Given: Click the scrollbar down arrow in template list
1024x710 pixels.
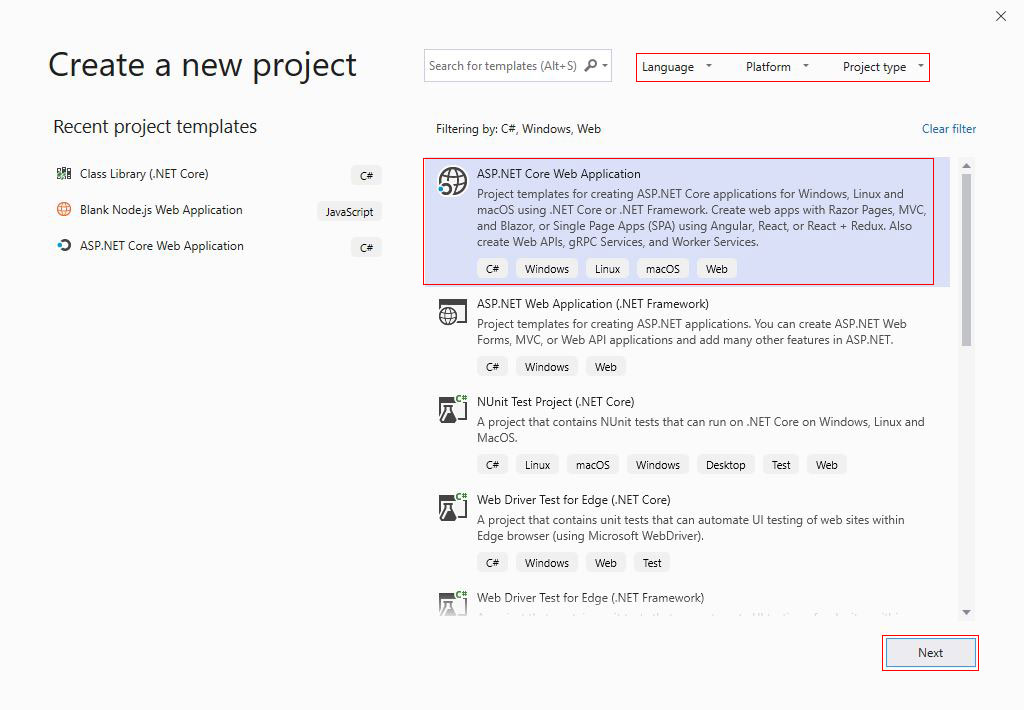Looking at the screenshot, I should pos(967,612).
